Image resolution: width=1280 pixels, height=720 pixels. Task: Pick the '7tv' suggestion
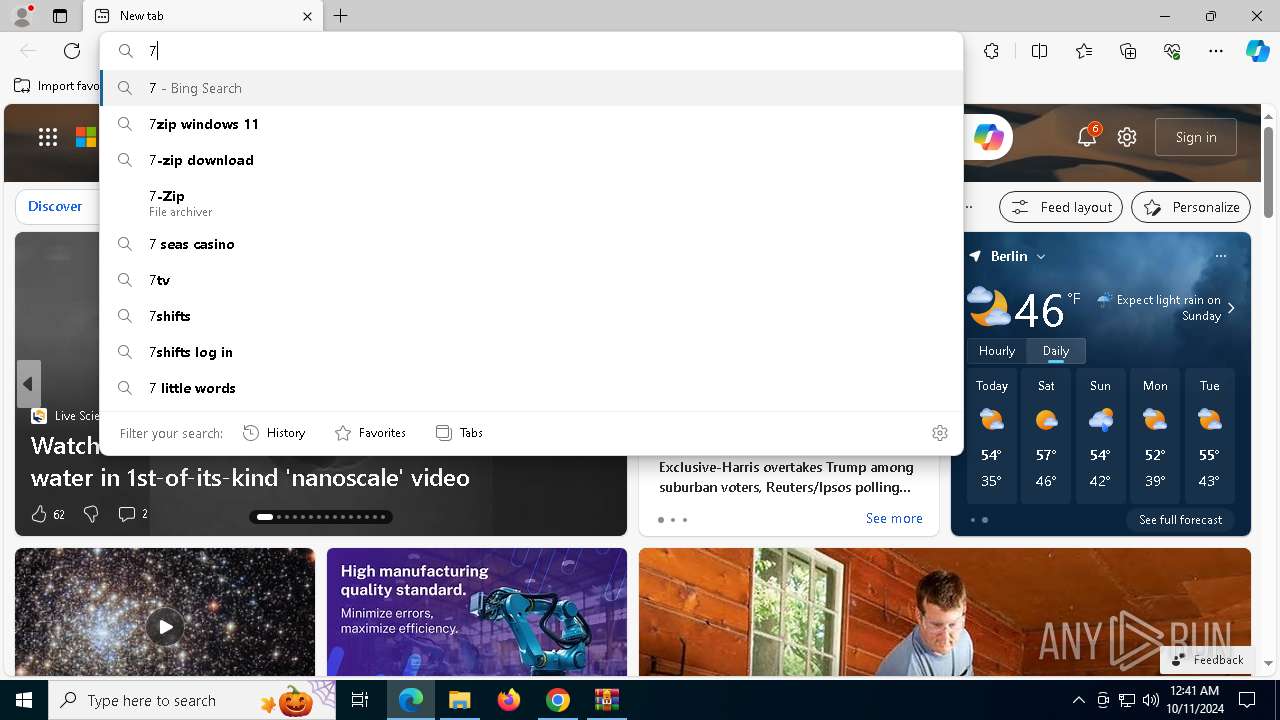click(531, 280)
